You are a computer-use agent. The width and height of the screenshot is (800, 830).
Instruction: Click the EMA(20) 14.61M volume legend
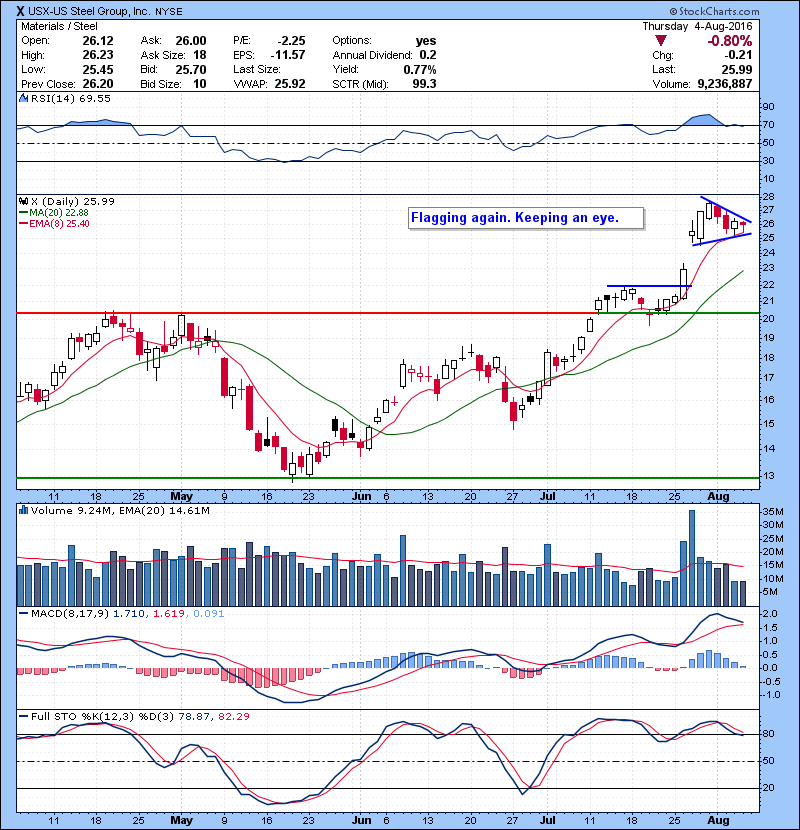(164, 511)
